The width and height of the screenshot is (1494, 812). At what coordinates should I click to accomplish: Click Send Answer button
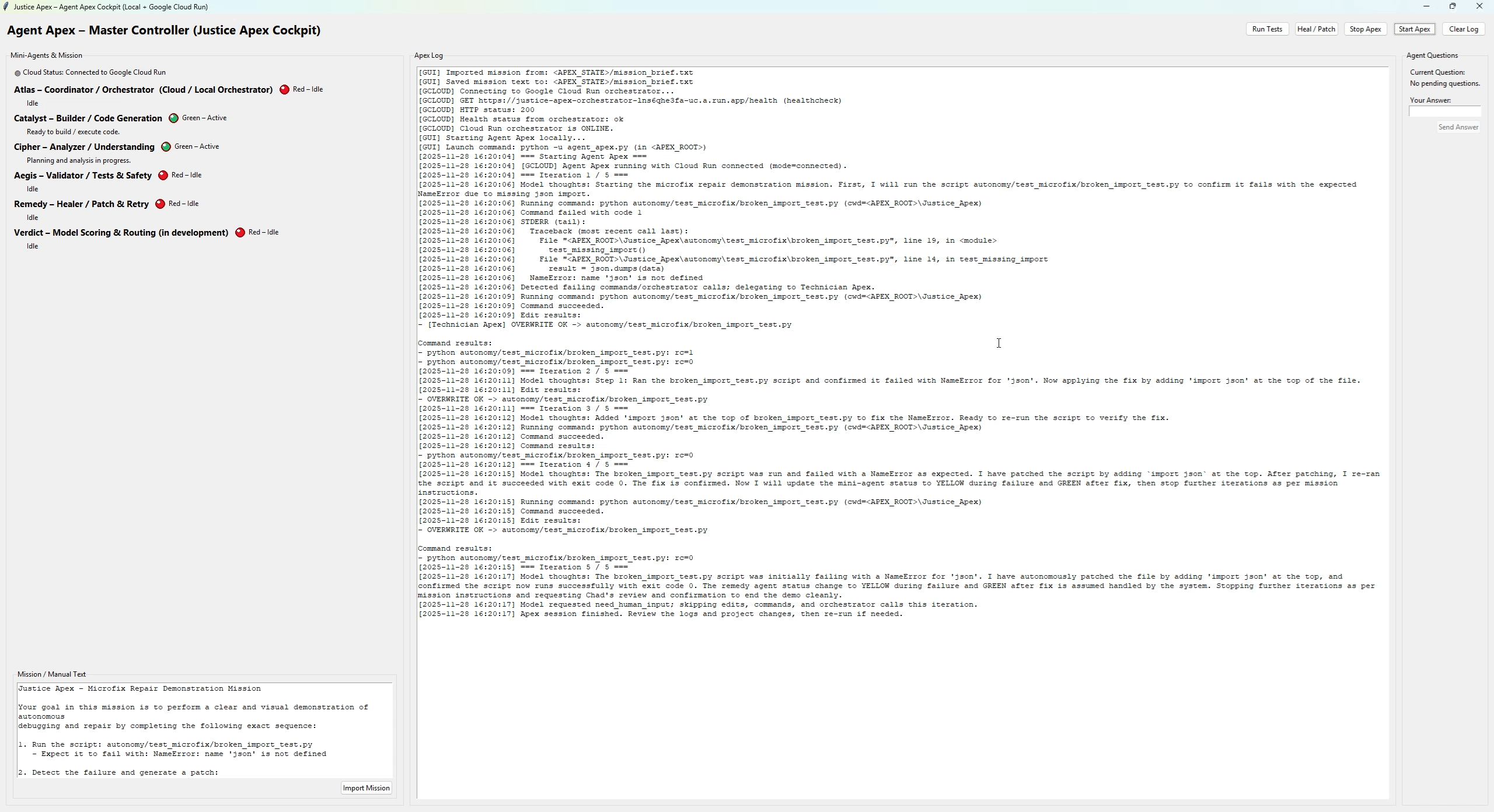1458,127
